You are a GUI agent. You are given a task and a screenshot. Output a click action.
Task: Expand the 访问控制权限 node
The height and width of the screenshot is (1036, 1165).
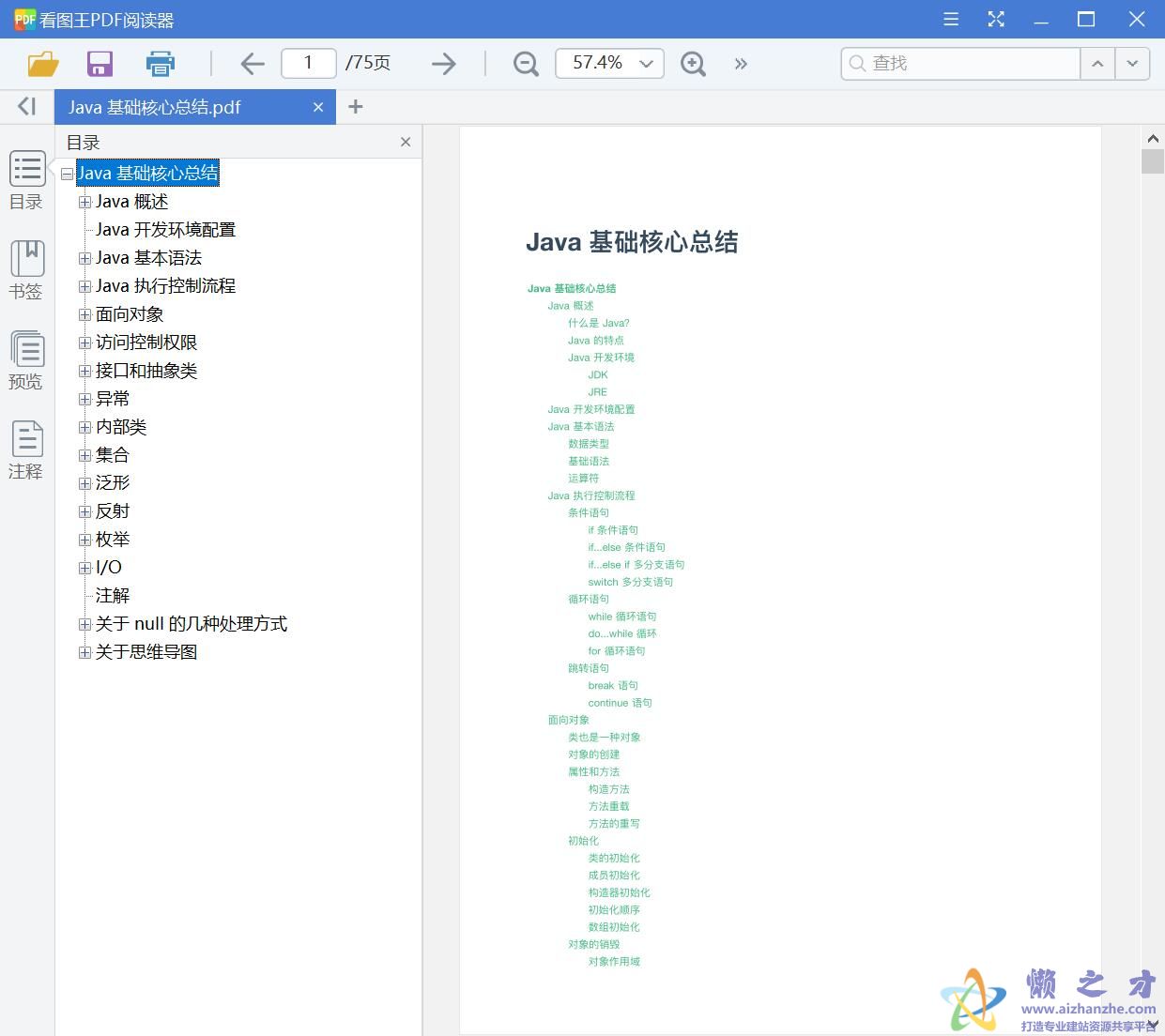pyautogui.click(x=84, y=343)
